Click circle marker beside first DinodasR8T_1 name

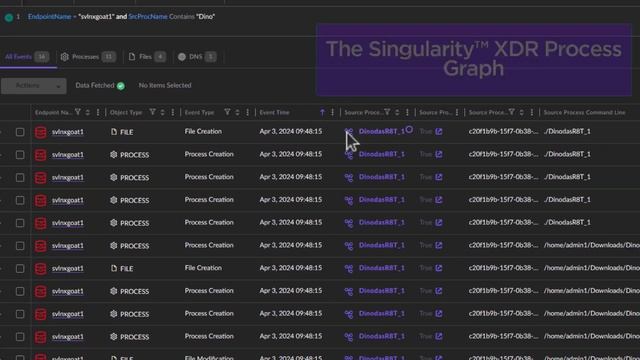[x=409, y=129]
